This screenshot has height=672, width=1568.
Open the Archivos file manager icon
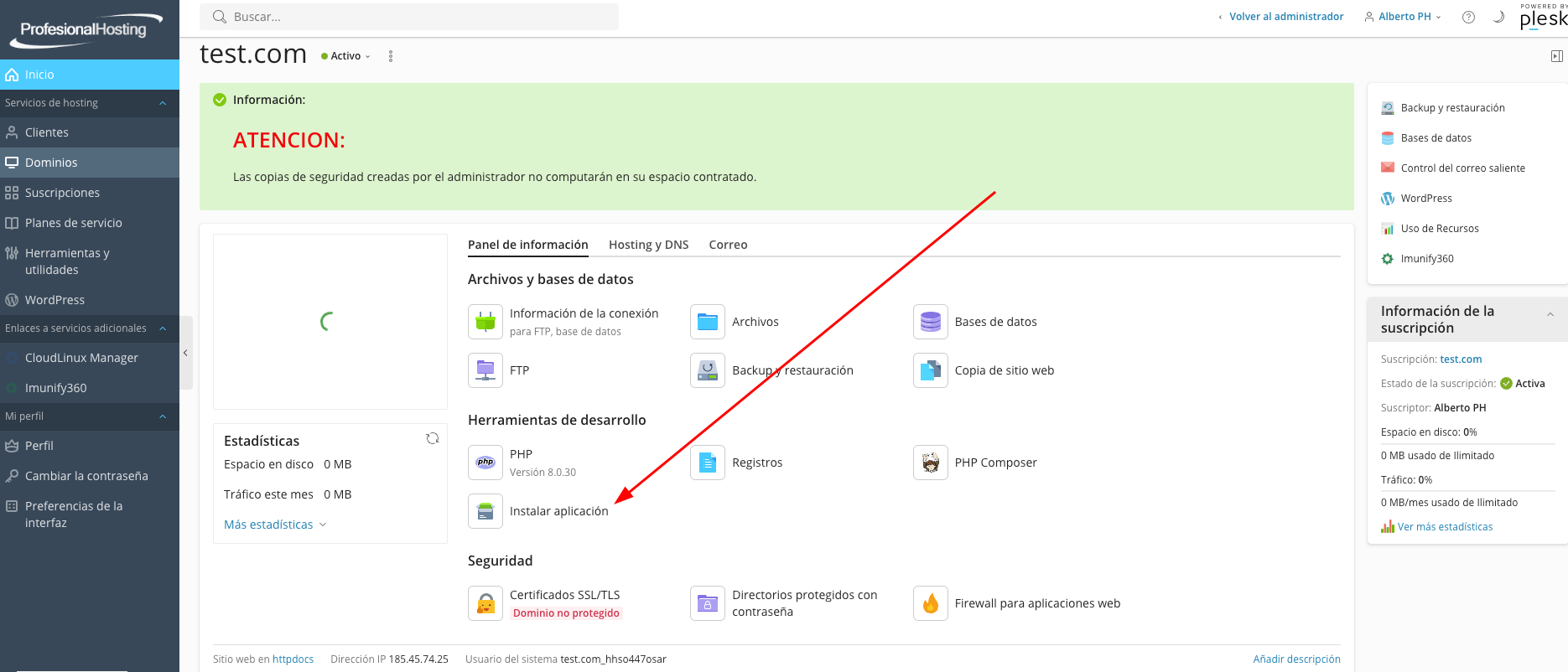coord(708,322)
